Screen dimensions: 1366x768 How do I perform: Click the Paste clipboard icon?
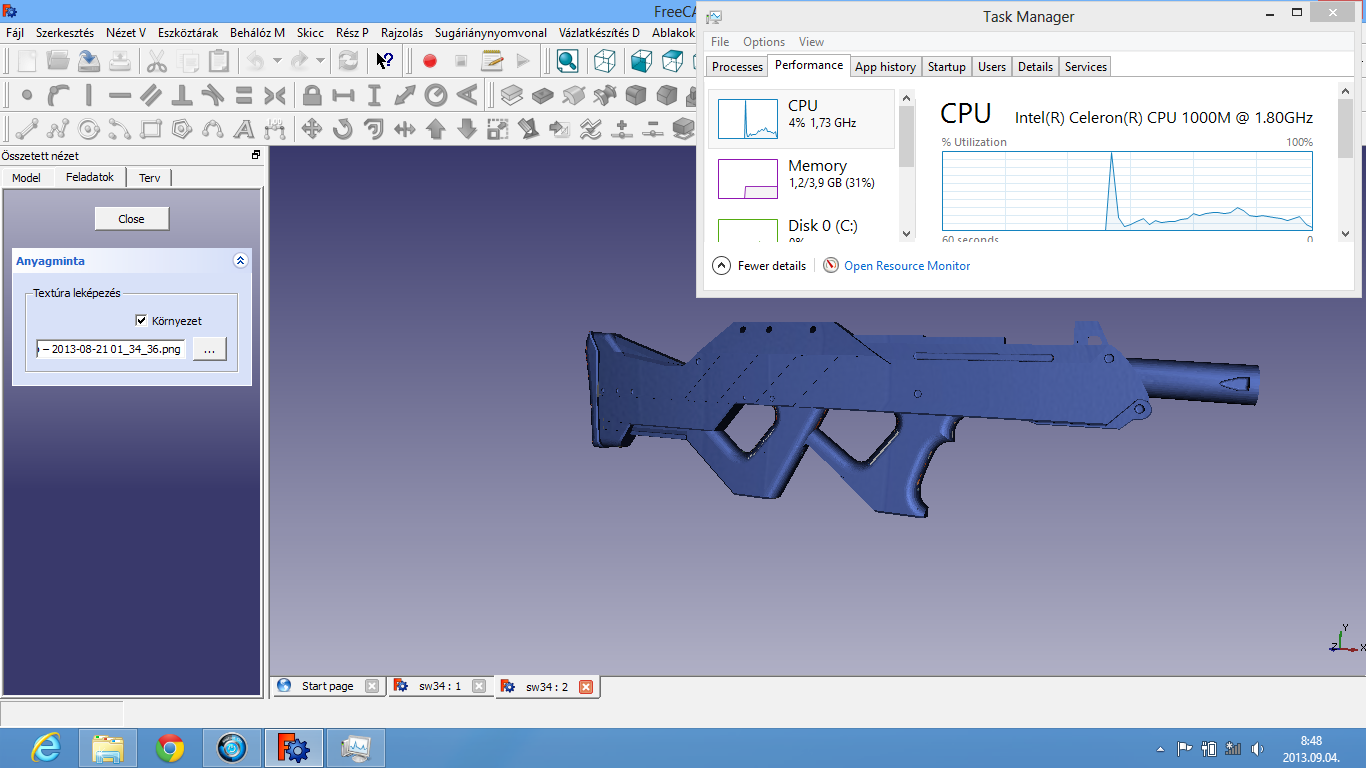(219, 61)
